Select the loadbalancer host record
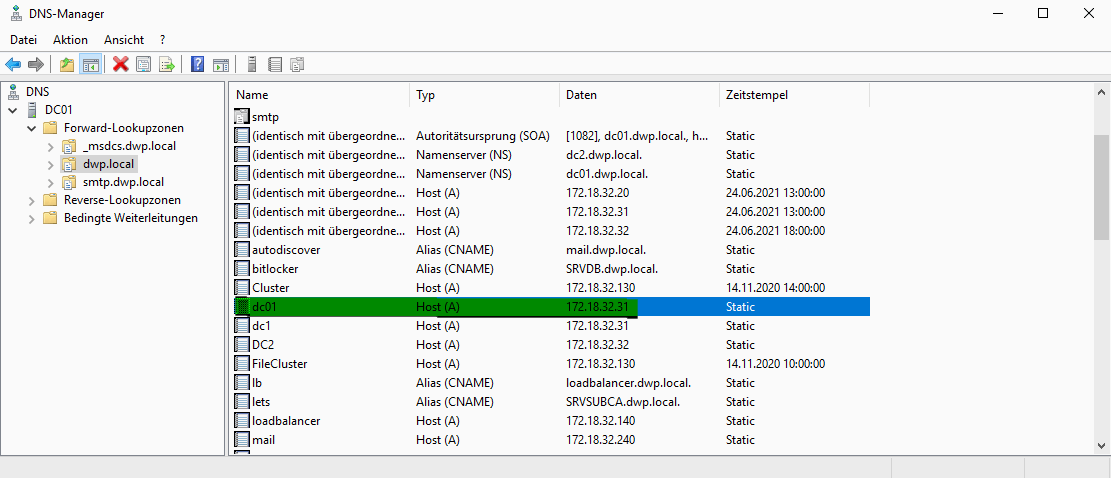The image size is (1111, 478). [x=285, y=421]
